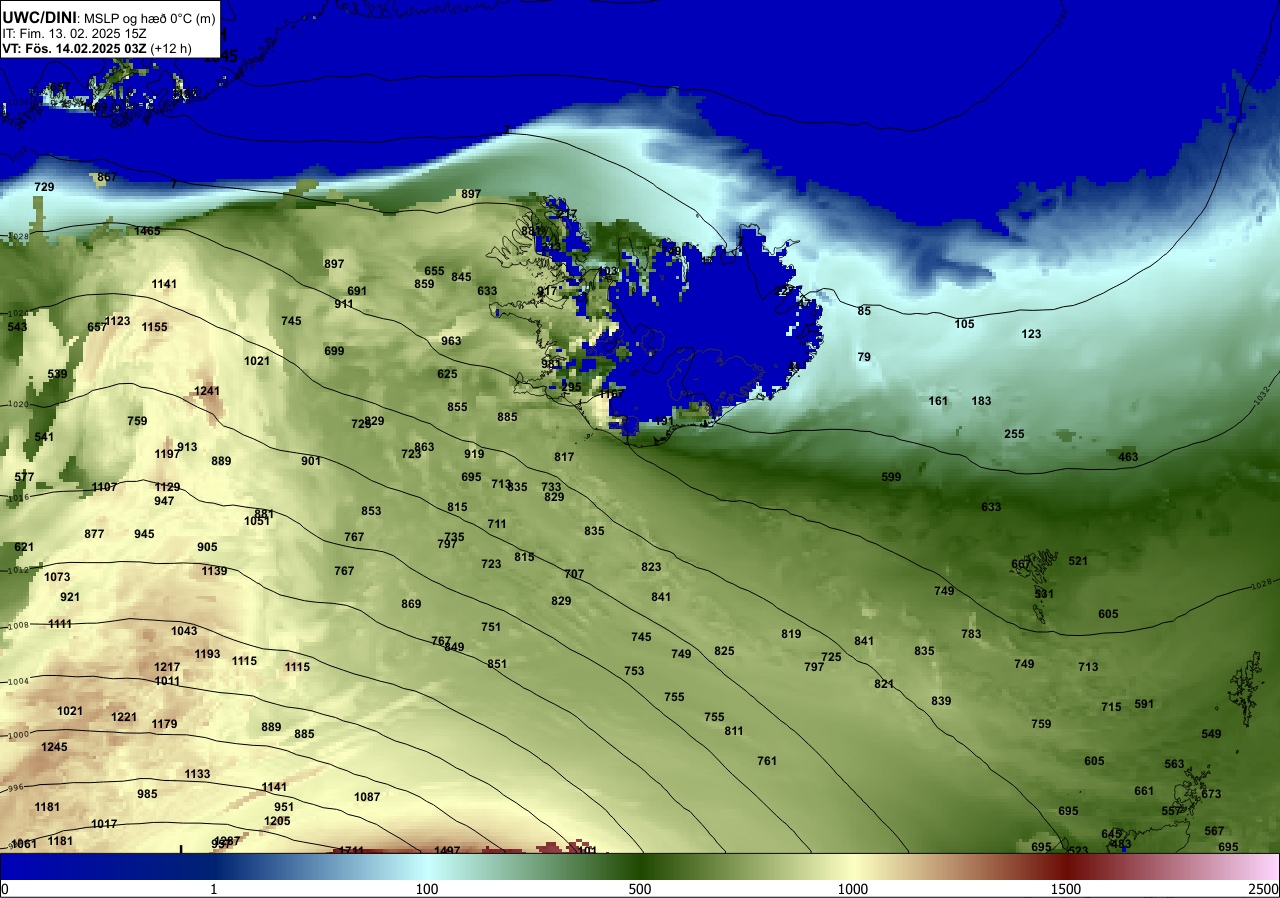The height and width of the screenshot is (898, 1280).
Task: Click the value 1139 on the map
Action: 214,571
